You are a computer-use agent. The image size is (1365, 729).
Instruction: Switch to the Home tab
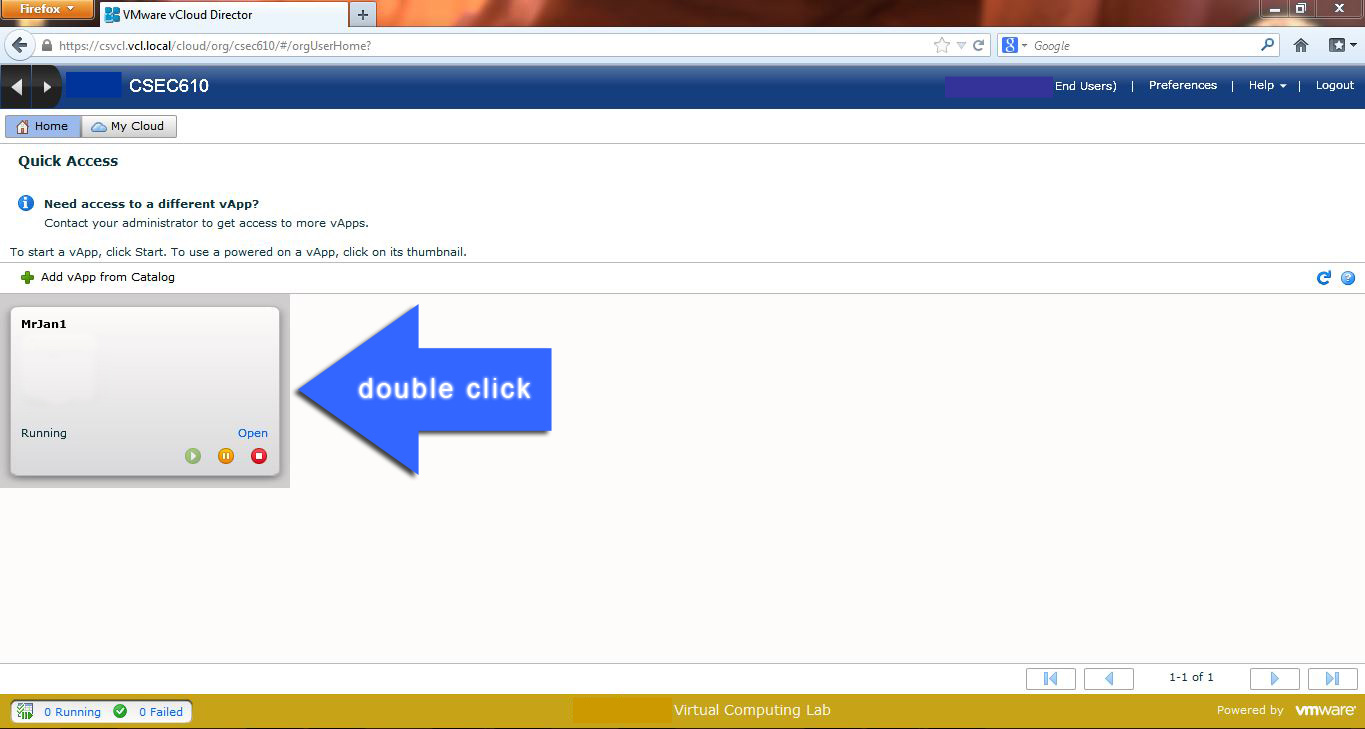point(43,126)
